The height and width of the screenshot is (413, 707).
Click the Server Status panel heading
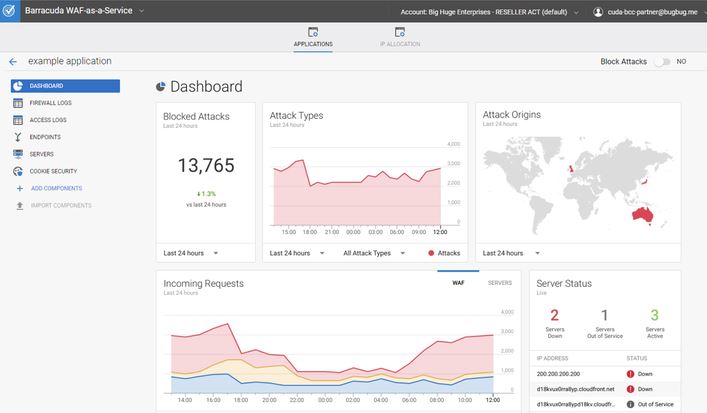coord(564,284)
